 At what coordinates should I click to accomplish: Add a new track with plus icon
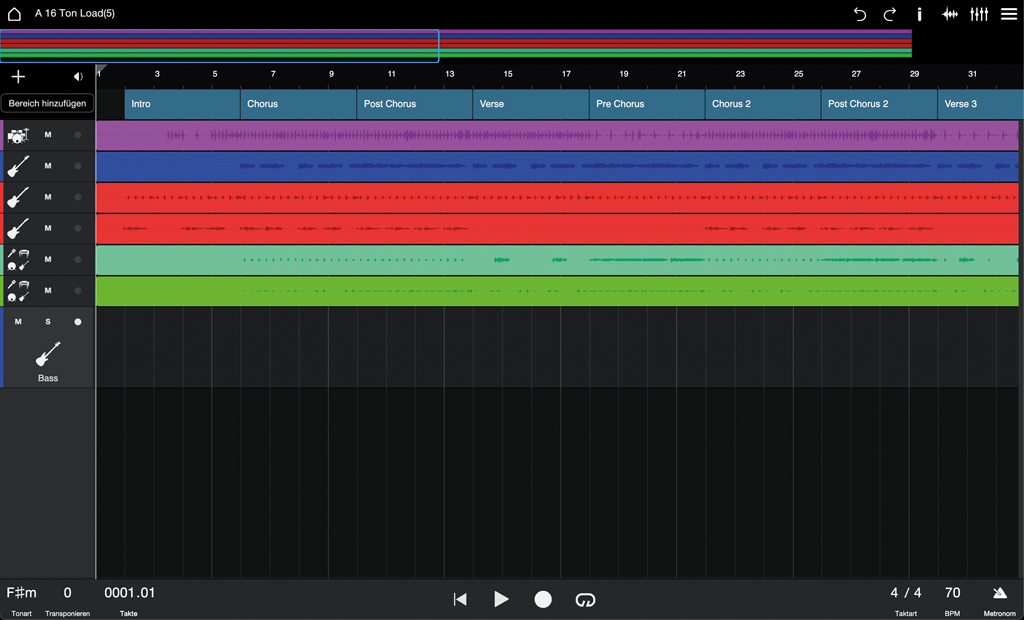click(x=18, y=77)
